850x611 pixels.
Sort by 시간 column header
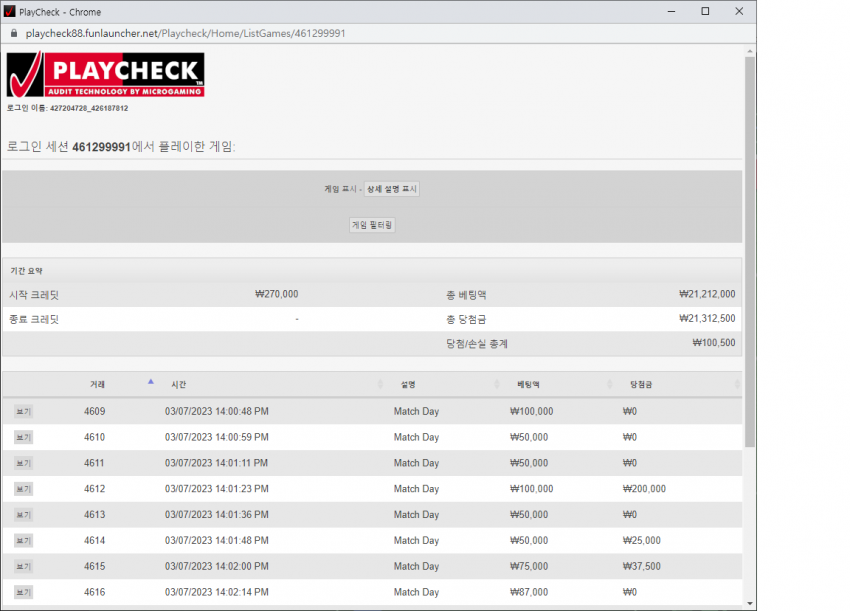pyautogui.click(x=178, y=384)
